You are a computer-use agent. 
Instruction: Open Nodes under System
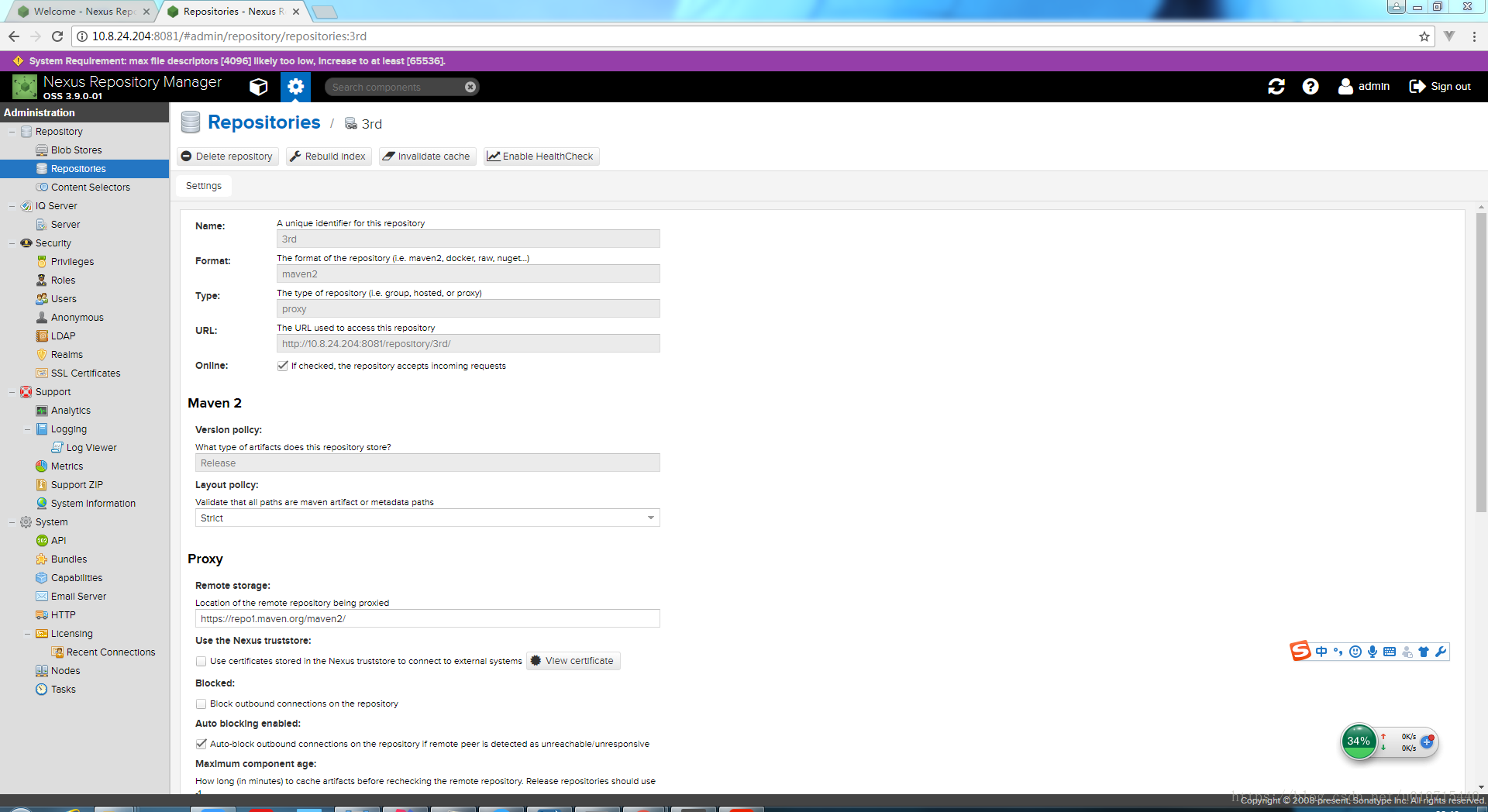pos(65,671)
